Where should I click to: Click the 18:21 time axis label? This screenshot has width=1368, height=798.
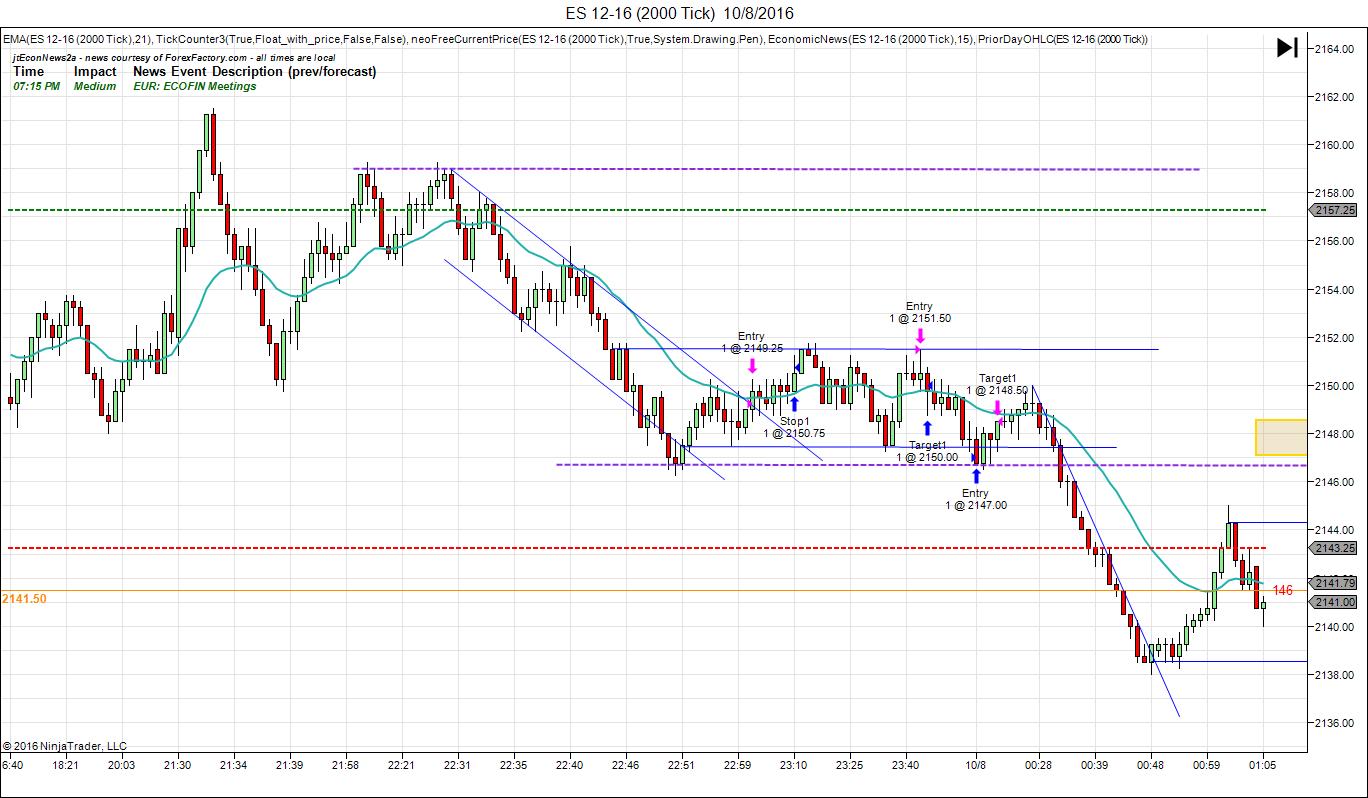(65, 765)
